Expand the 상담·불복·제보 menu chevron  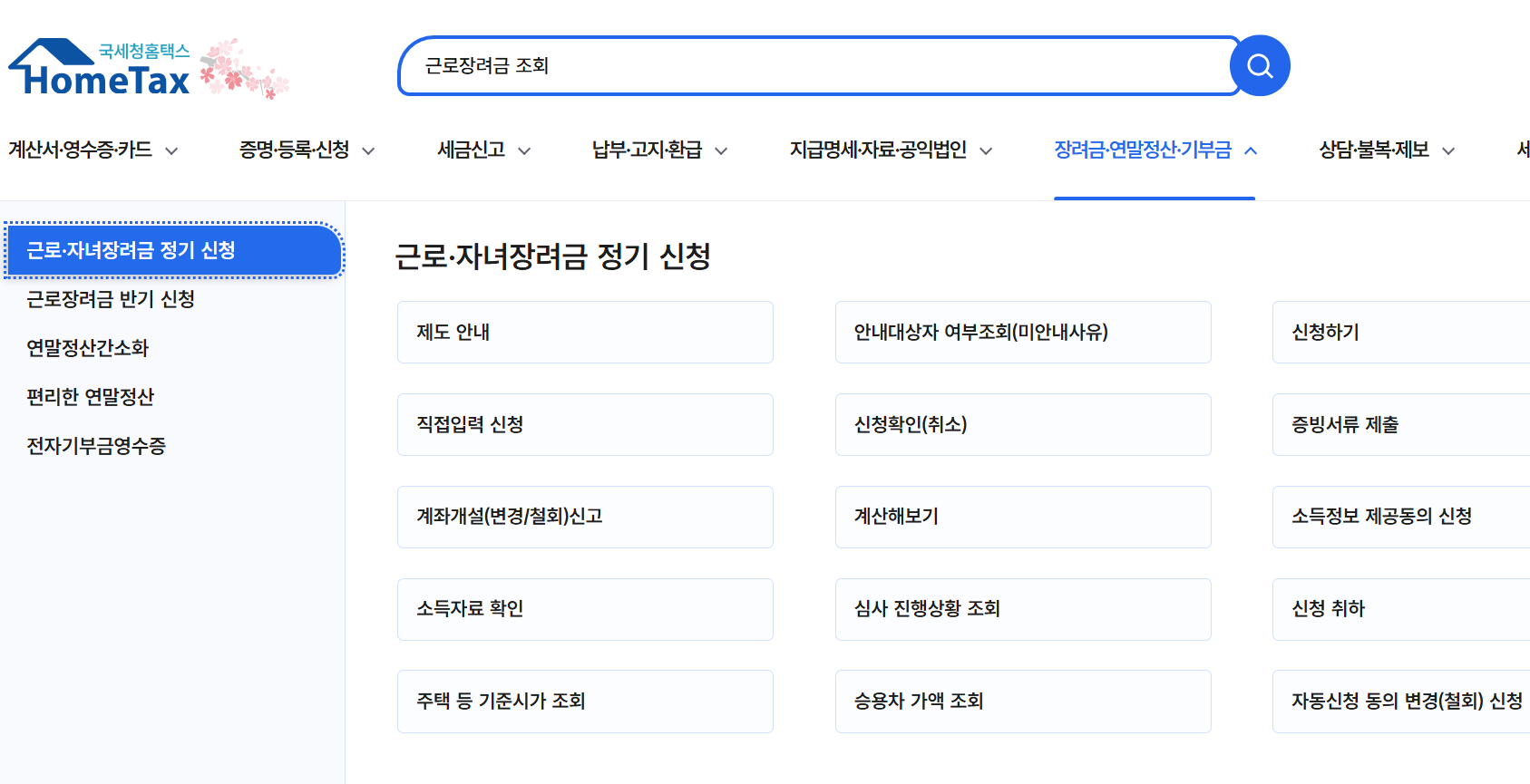(x=1448, y=150)
